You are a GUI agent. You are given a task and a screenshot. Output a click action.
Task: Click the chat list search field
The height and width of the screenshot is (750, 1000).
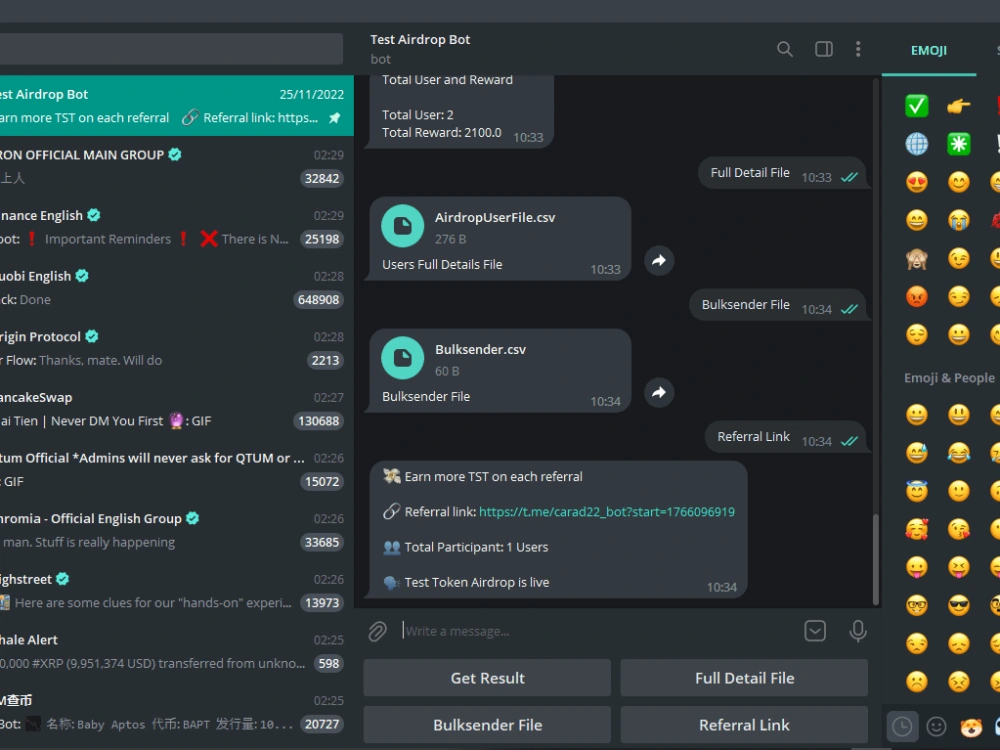point(171,48)
